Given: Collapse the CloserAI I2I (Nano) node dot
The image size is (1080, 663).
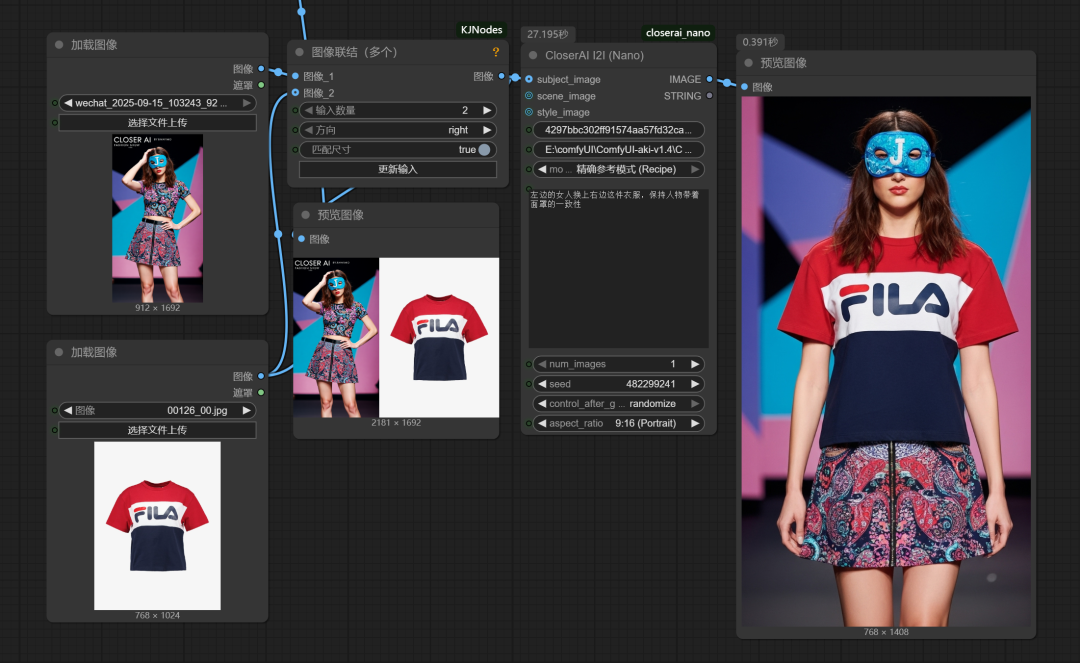Looking at the screenshot, I should 533,55.
